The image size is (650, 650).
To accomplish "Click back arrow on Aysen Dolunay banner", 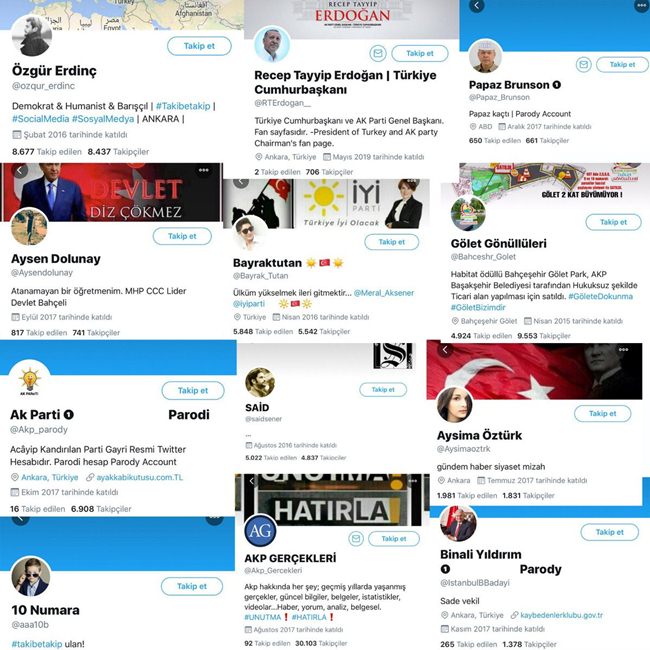I will [x=19, y=170].
